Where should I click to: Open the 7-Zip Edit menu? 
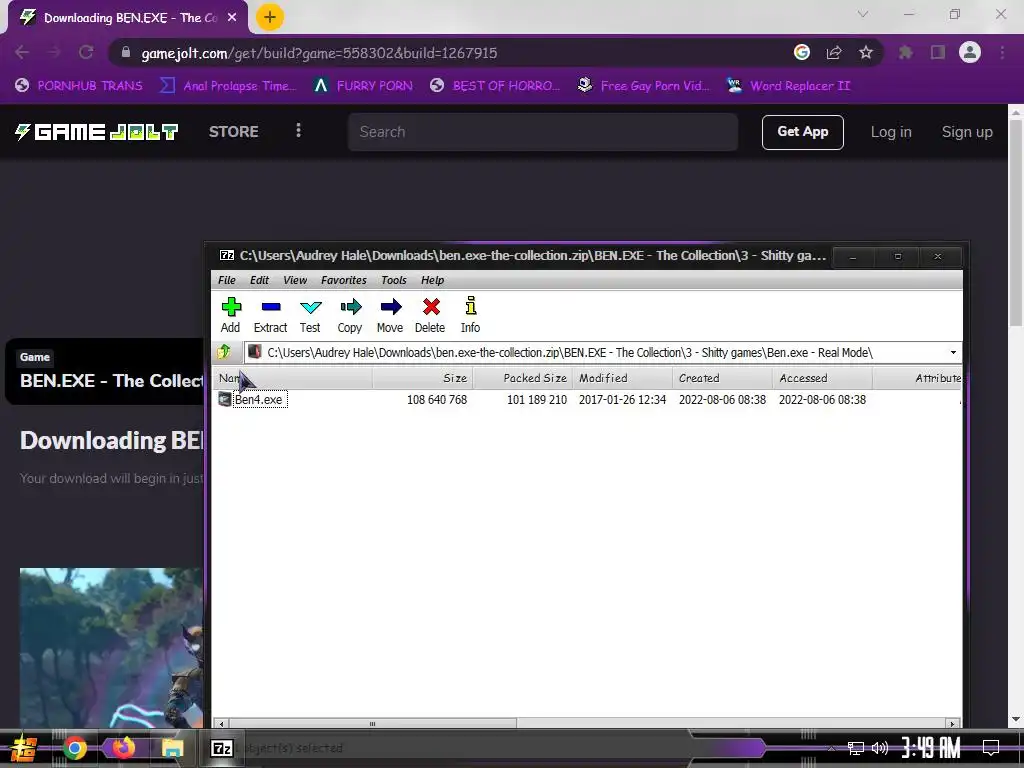(259, 280)
